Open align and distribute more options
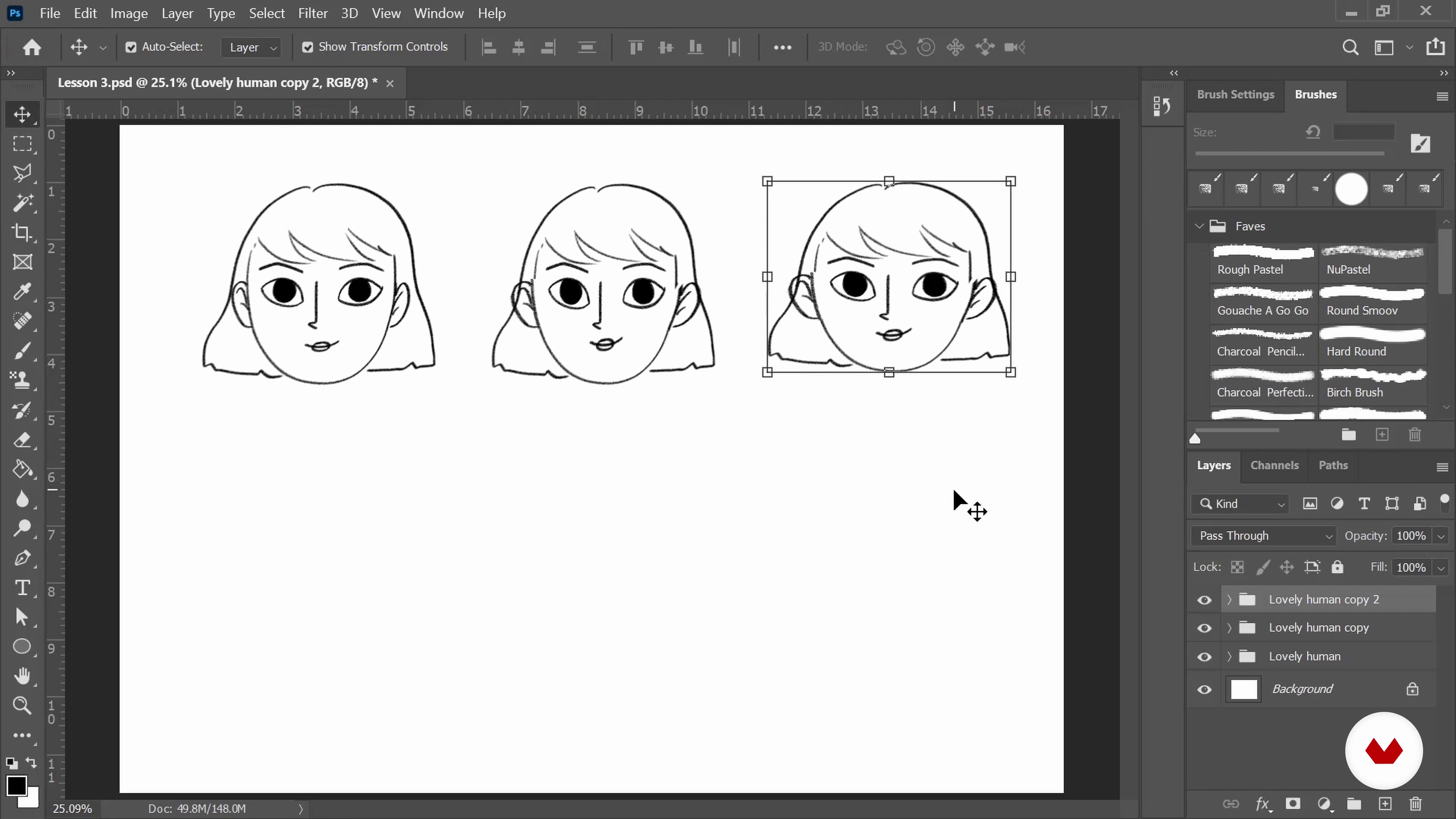 [782, 47]
